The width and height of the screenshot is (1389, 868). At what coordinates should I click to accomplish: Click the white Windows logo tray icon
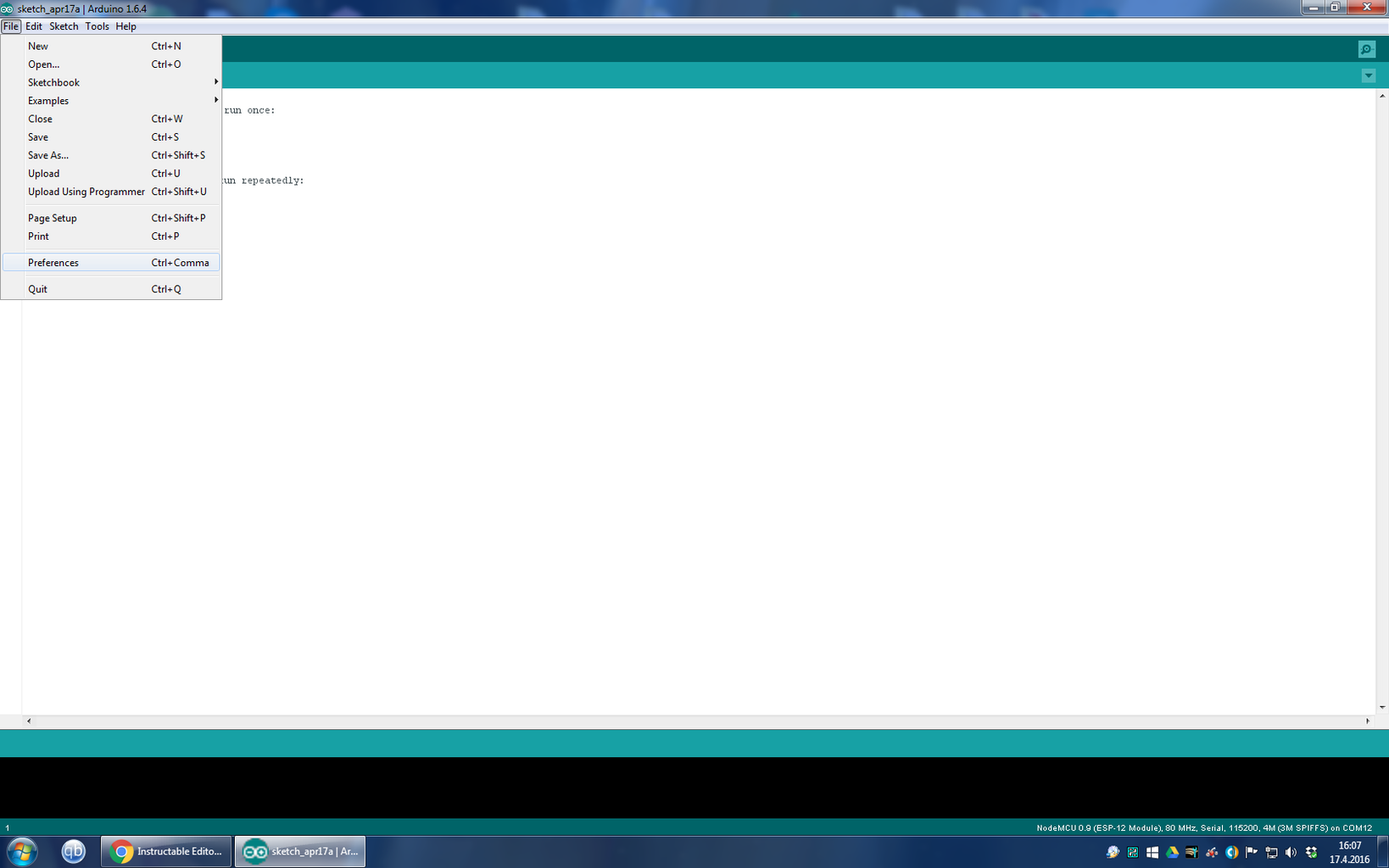point(1152,852)
